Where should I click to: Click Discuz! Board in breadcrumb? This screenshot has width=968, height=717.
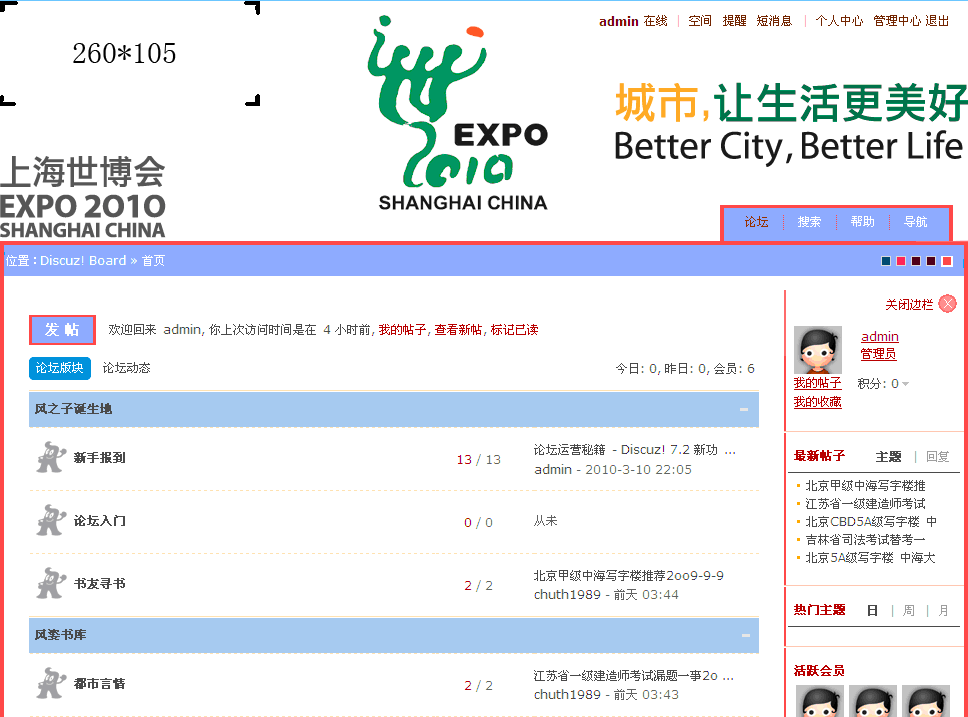coord(83,261)
